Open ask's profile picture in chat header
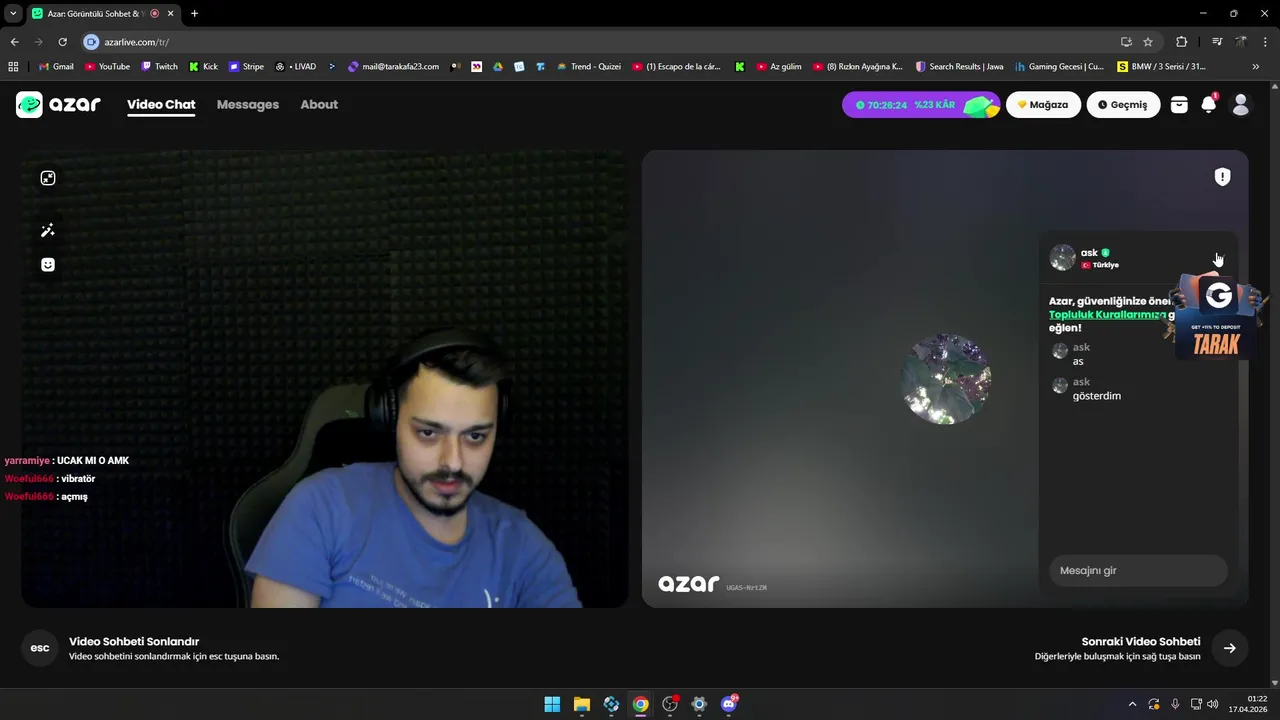Image resolution: width=1280 pixels, height=720 pixels. click(x=1062, y=258)
